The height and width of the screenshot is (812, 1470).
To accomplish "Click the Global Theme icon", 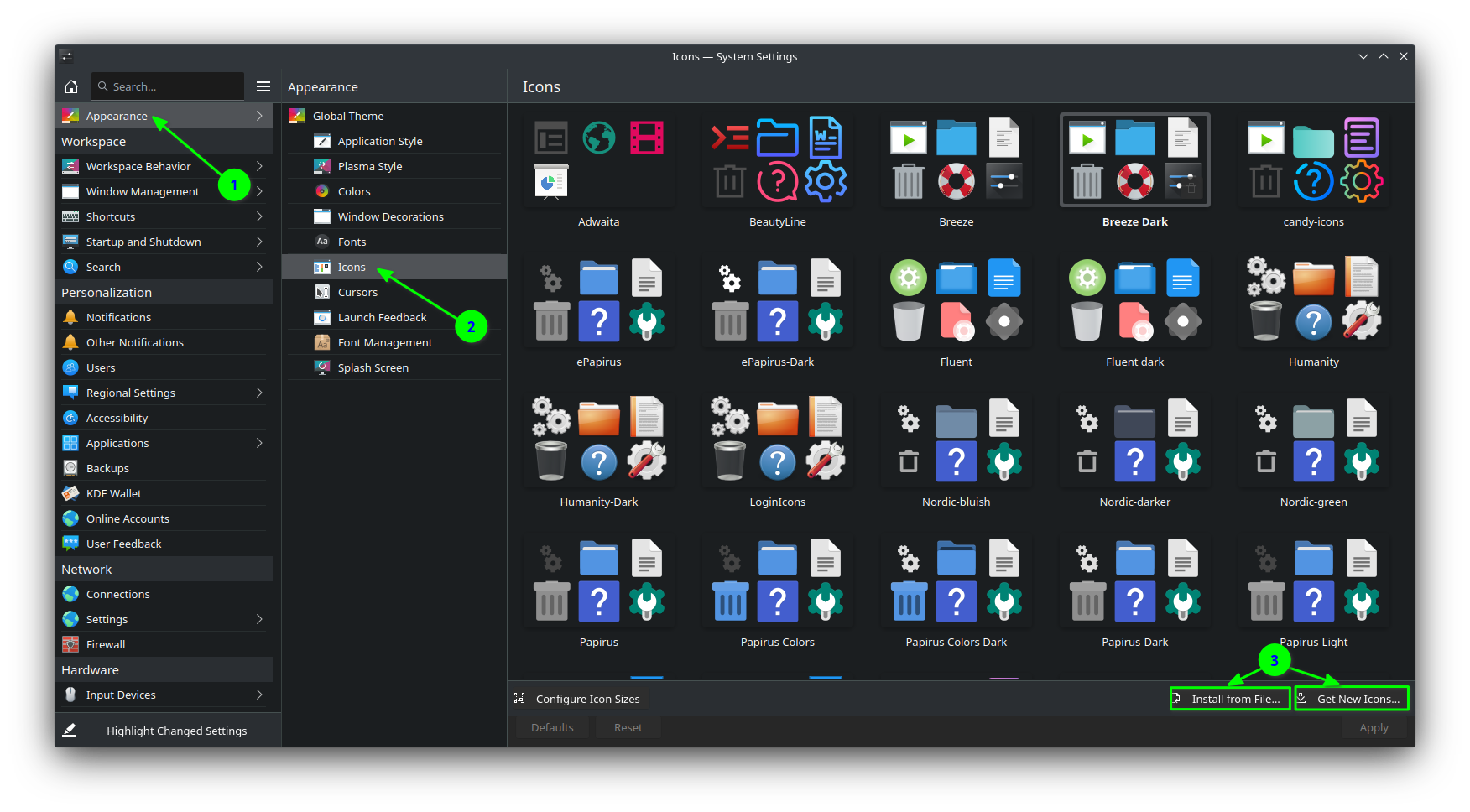I will click(297, 116).
